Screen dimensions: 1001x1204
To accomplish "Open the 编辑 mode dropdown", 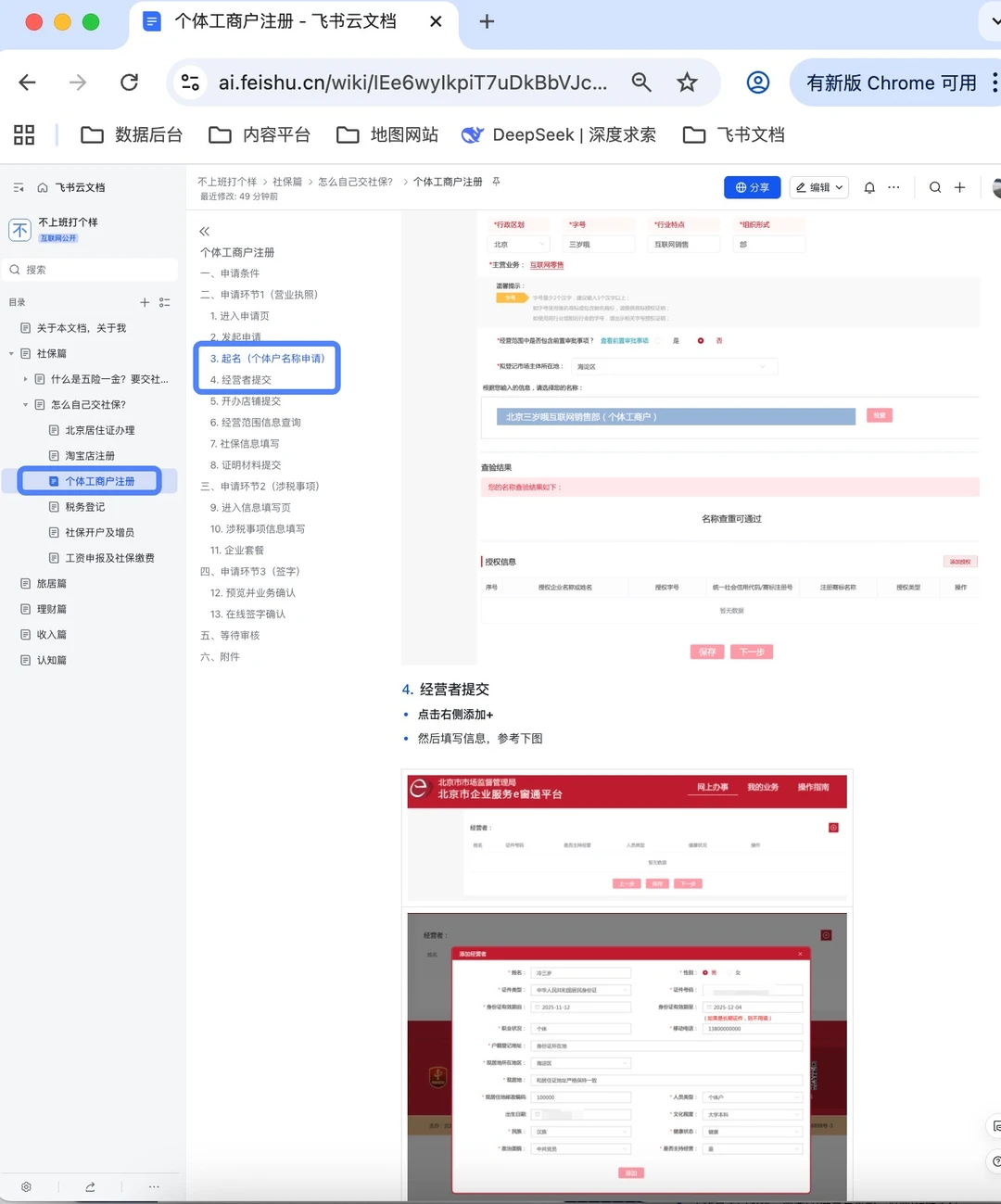I will tap(819, 187).
